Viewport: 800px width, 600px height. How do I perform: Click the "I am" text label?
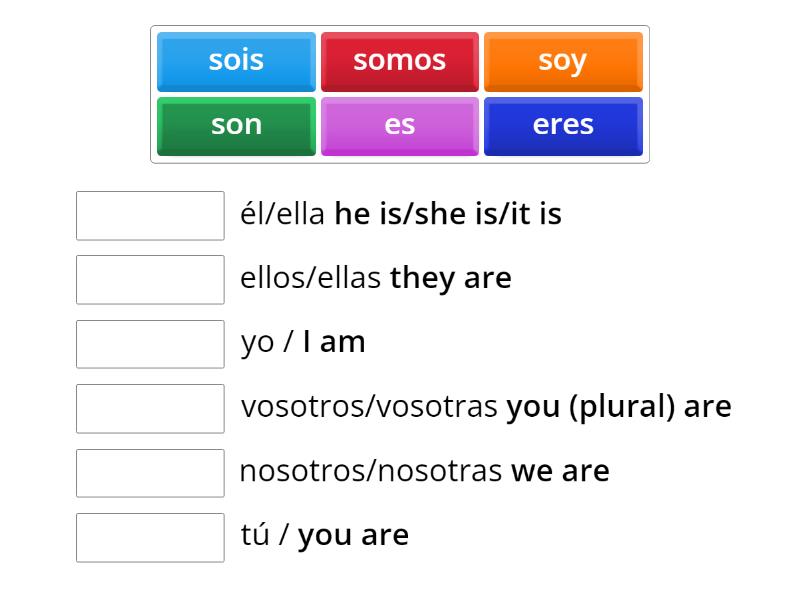[x=335, y=341]
